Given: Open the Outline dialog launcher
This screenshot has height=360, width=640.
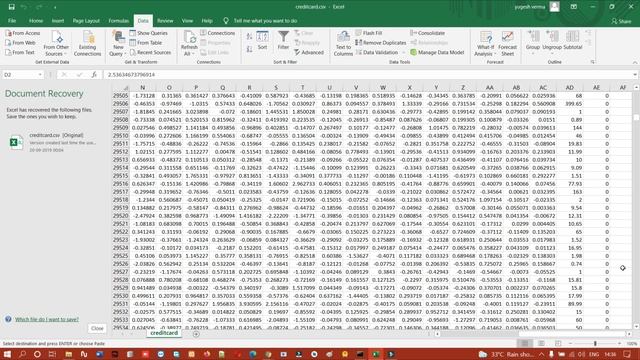Looking at the screenshot, I should [x=593, y=62].
